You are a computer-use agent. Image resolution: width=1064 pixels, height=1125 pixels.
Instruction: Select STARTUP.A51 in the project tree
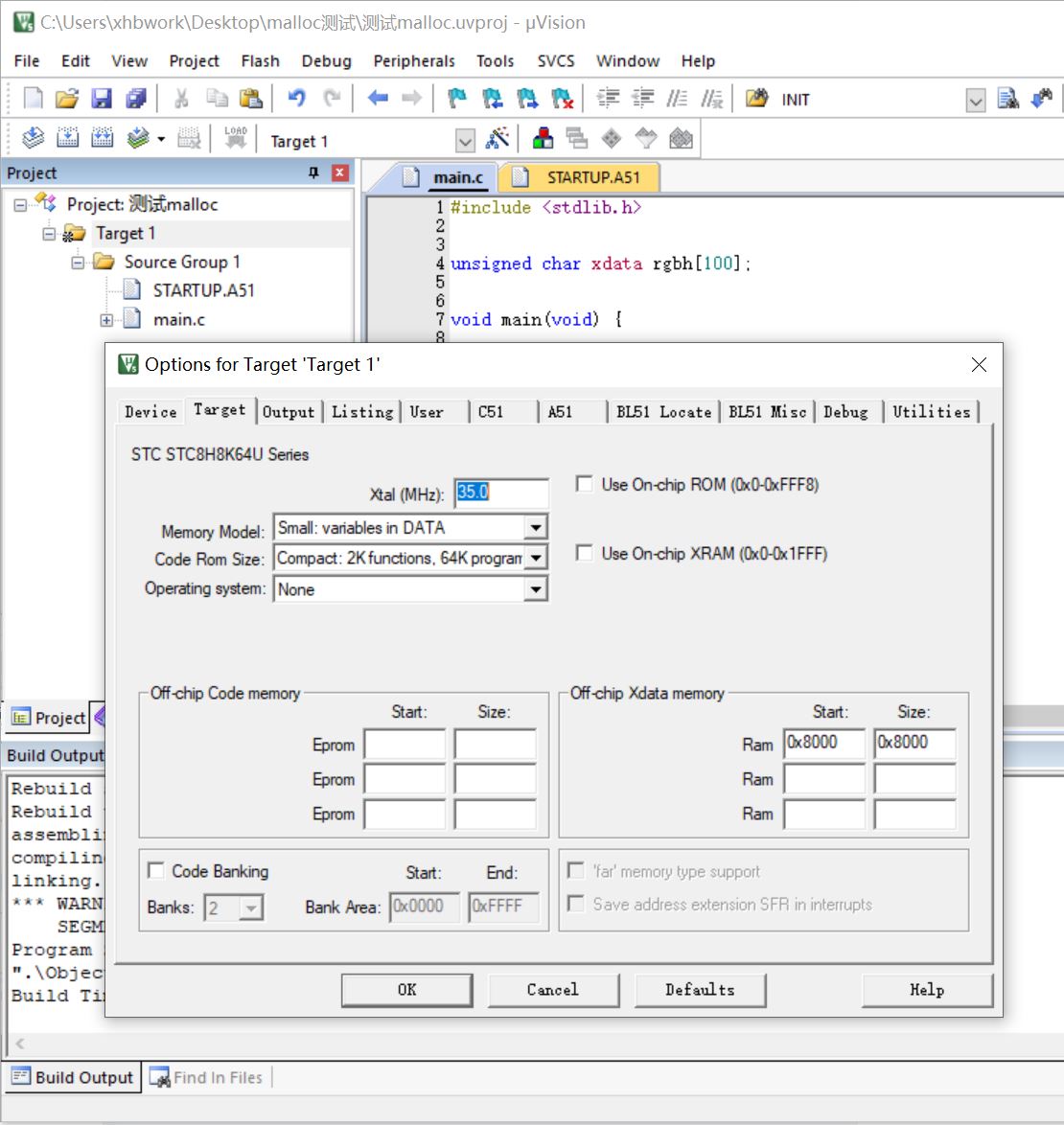coord(203,290)
